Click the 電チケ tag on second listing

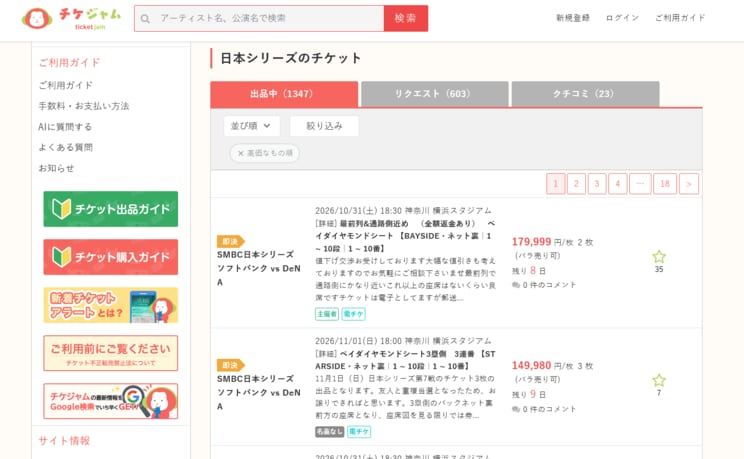pyautogui.click(x=359, y=431)
